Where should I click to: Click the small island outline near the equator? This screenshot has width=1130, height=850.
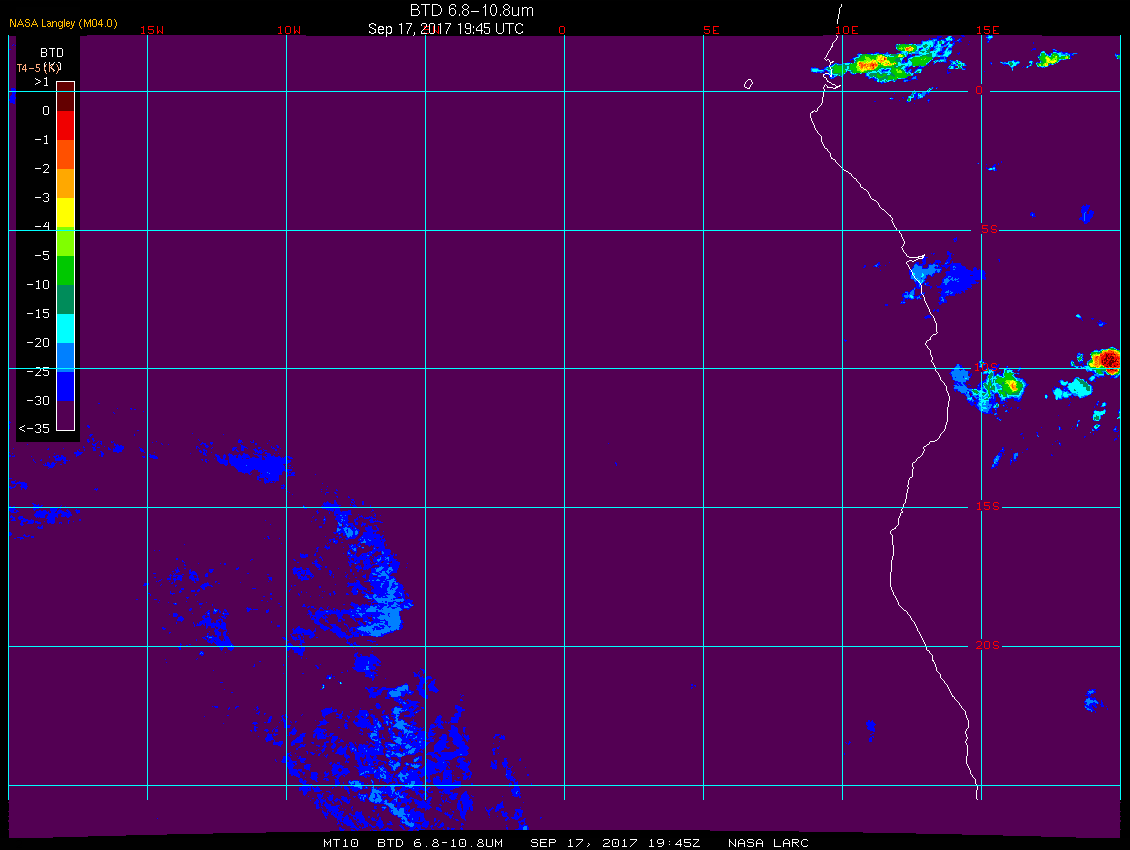tap(748, 84)
